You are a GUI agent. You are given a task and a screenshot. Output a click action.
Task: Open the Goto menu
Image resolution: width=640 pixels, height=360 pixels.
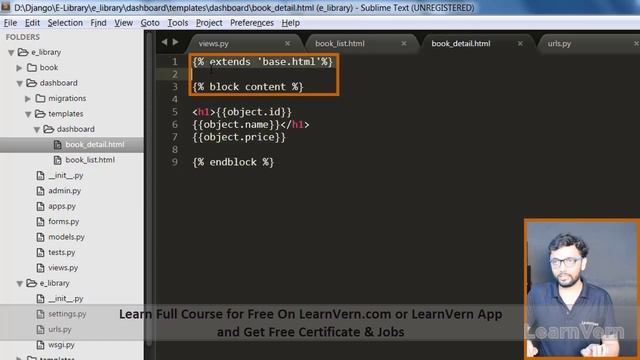click(150, 23)
